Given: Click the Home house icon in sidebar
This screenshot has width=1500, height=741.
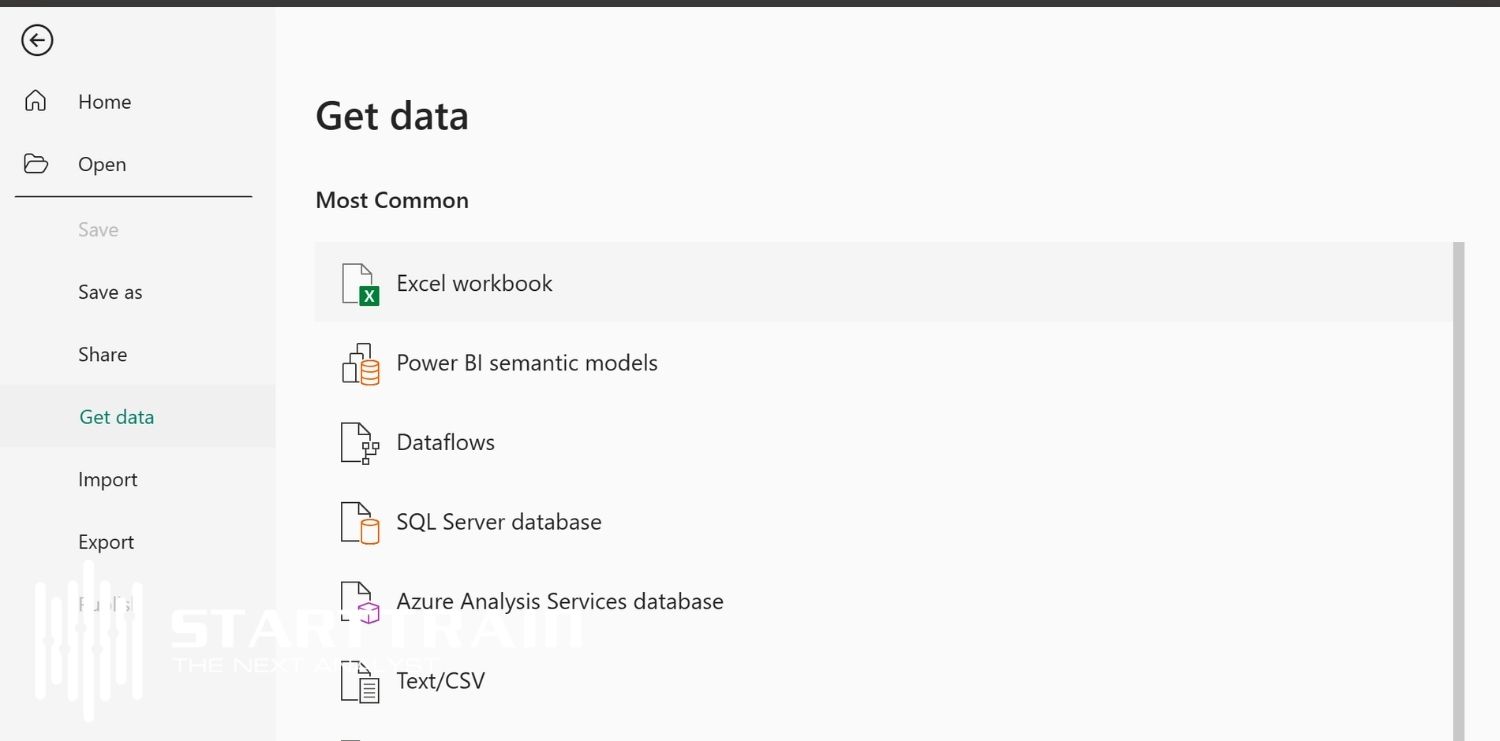Looking at the screenshot, I should pos(36,101).
